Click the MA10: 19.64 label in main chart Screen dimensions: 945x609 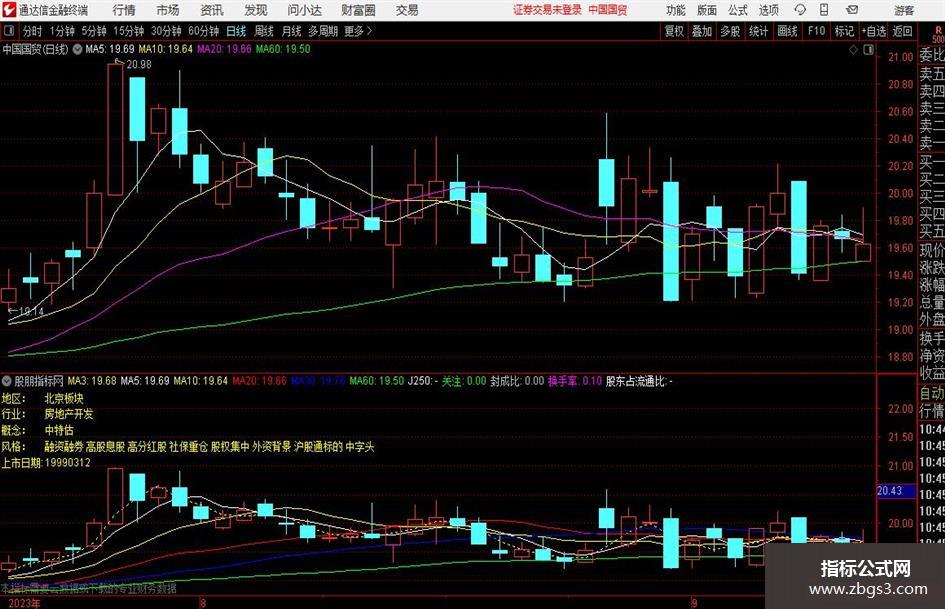point(166,49)
